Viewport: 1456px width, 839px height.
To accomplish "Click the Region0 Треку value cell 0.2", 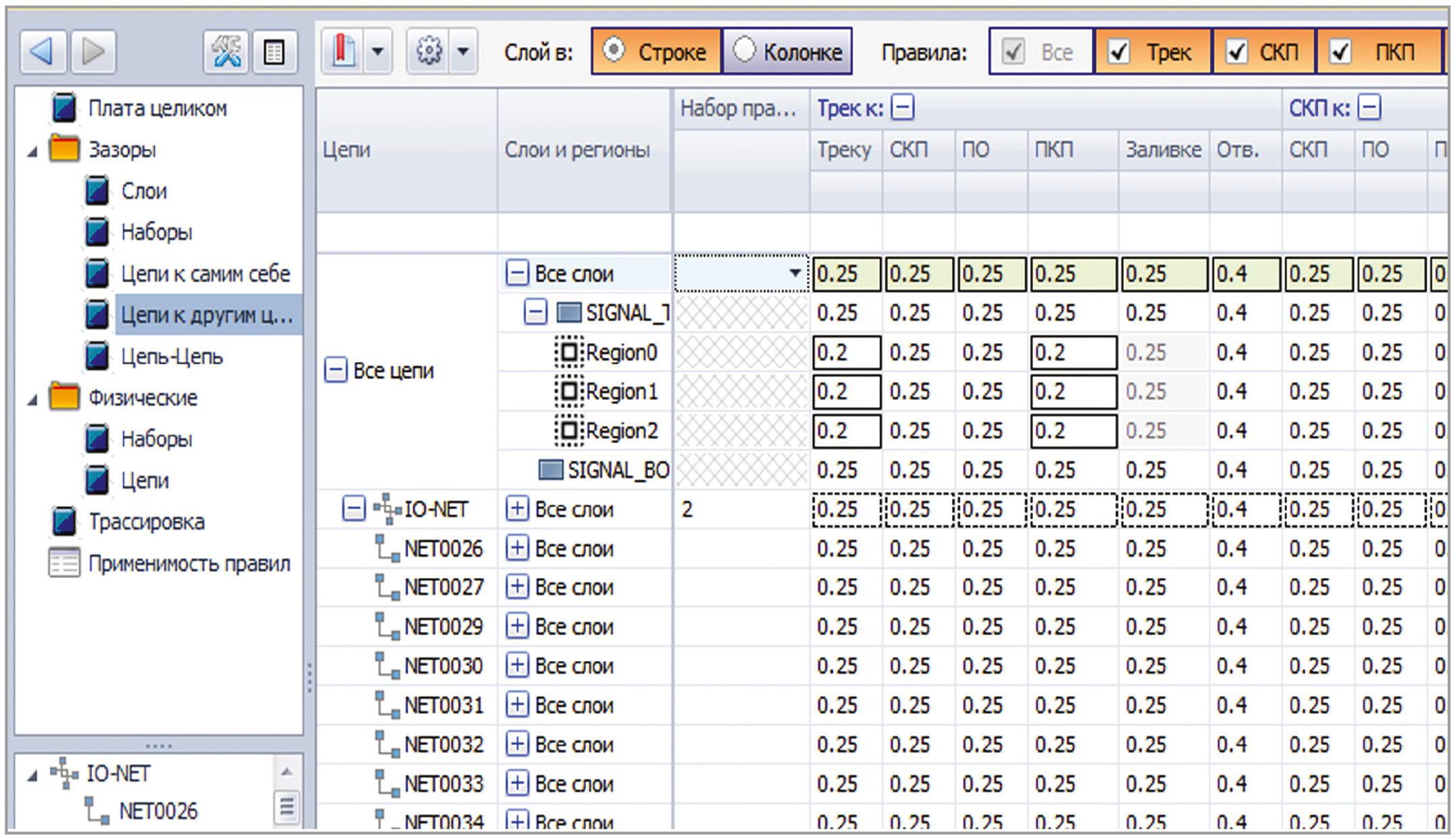I will (846, 353).
